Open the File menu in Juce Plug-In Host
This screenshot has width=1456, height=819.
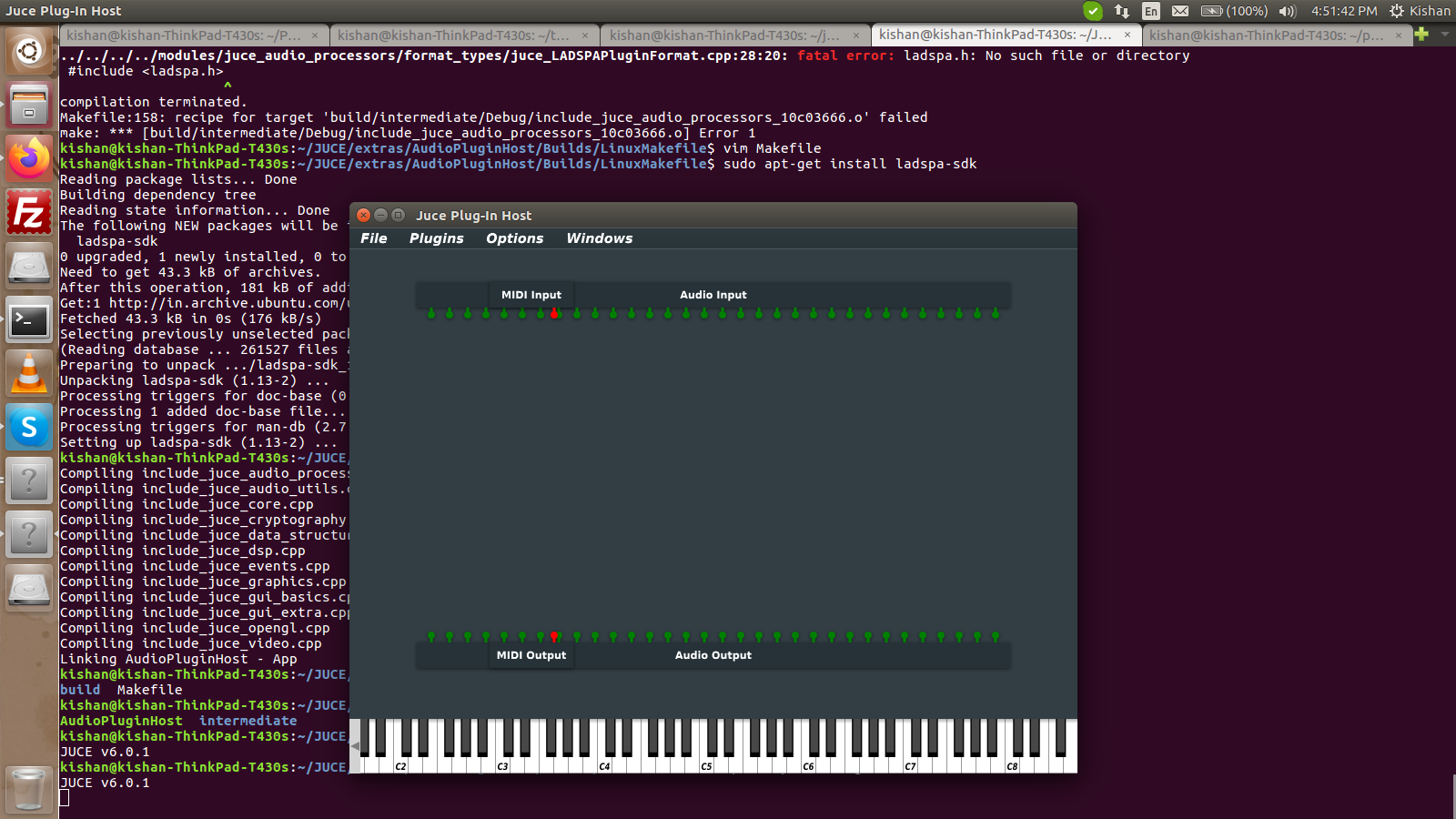[x=373, y=238]
